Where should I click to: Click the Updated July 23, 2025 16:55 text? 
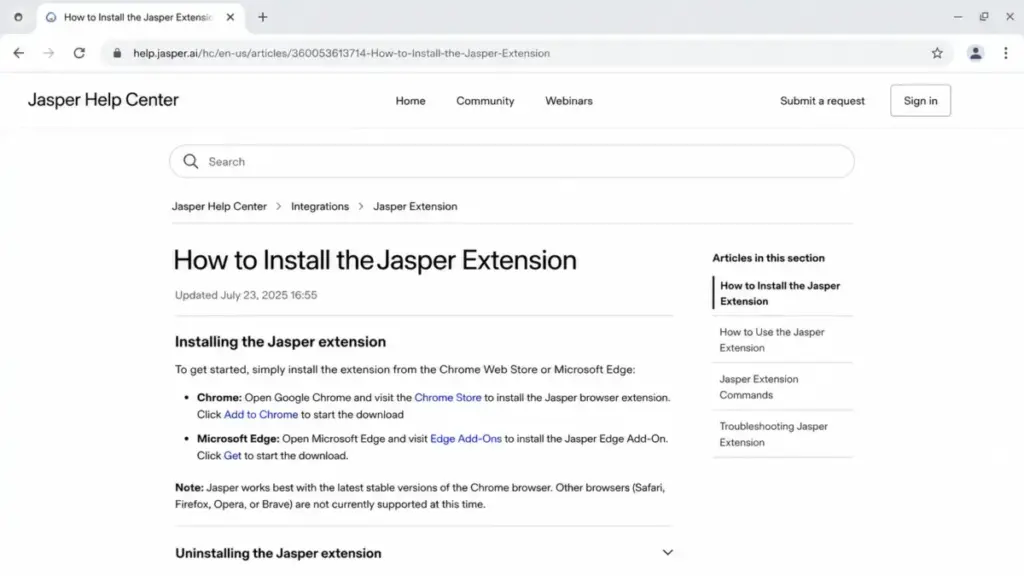246,295
